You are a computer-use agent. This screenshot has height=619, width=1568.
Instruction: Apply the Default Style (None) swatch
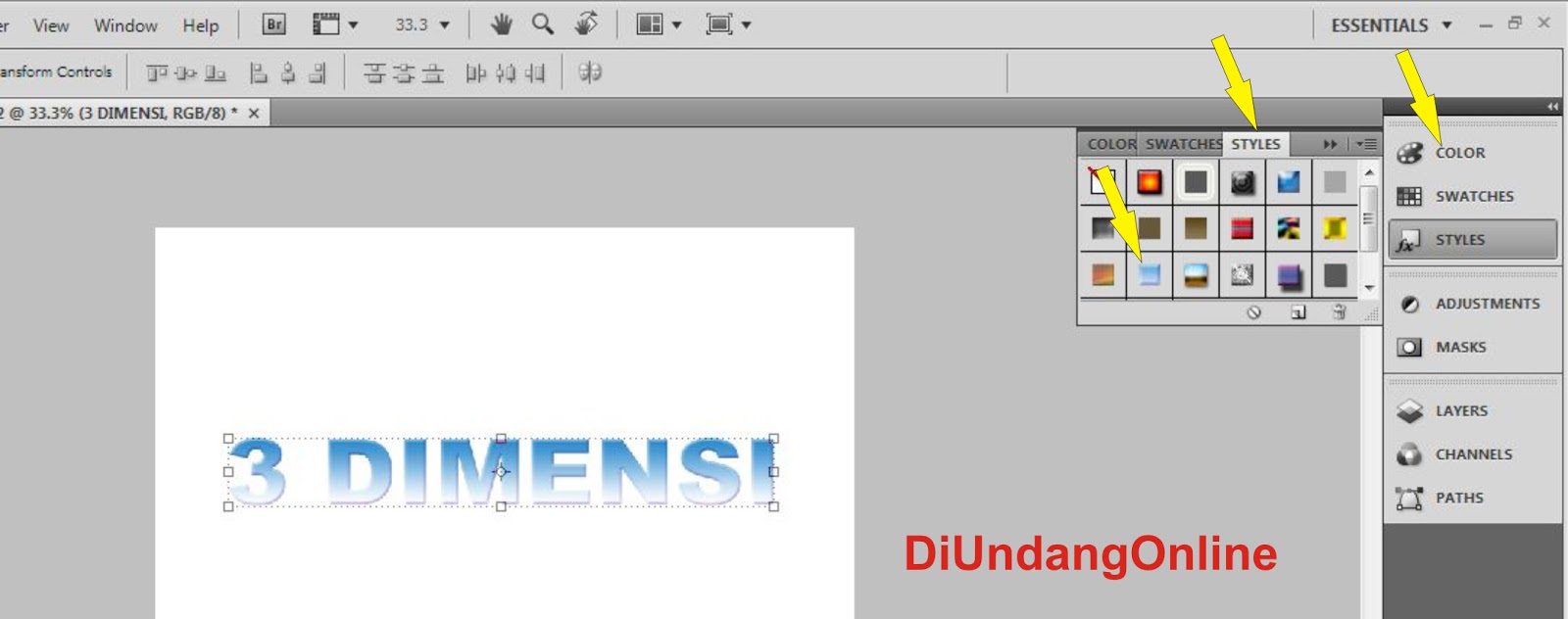pyautogui.click(x=1102, y=181)
